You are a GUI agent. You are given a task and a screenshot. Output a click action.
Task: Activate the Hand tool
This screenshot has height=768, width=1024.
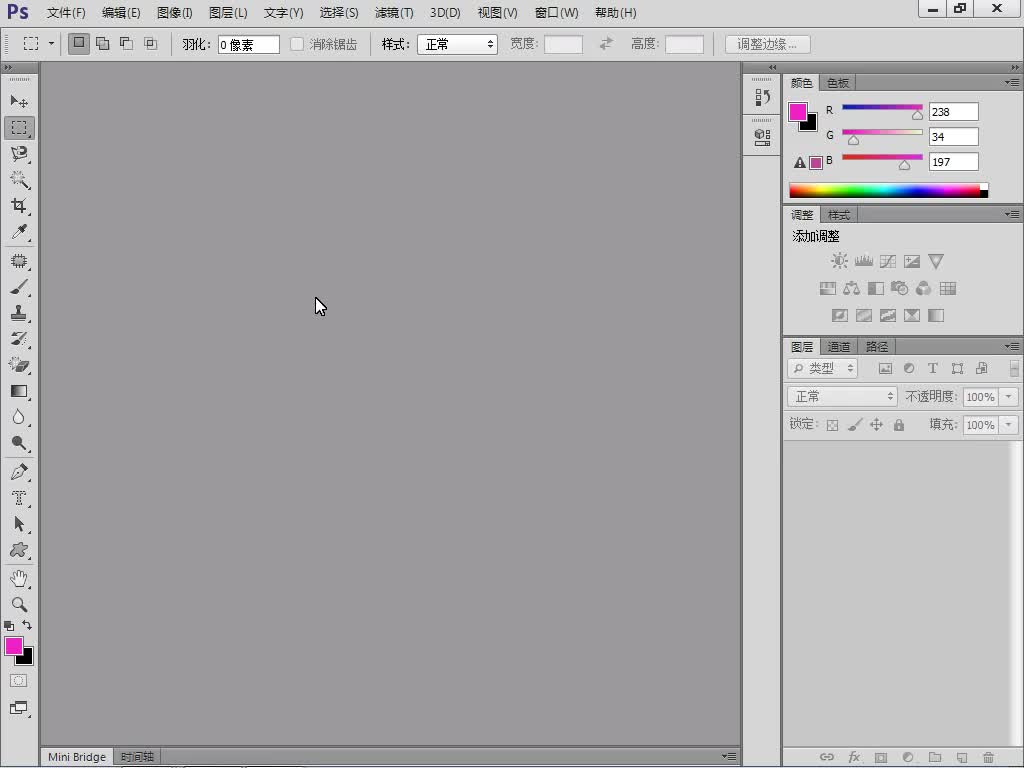click(19, 579)
